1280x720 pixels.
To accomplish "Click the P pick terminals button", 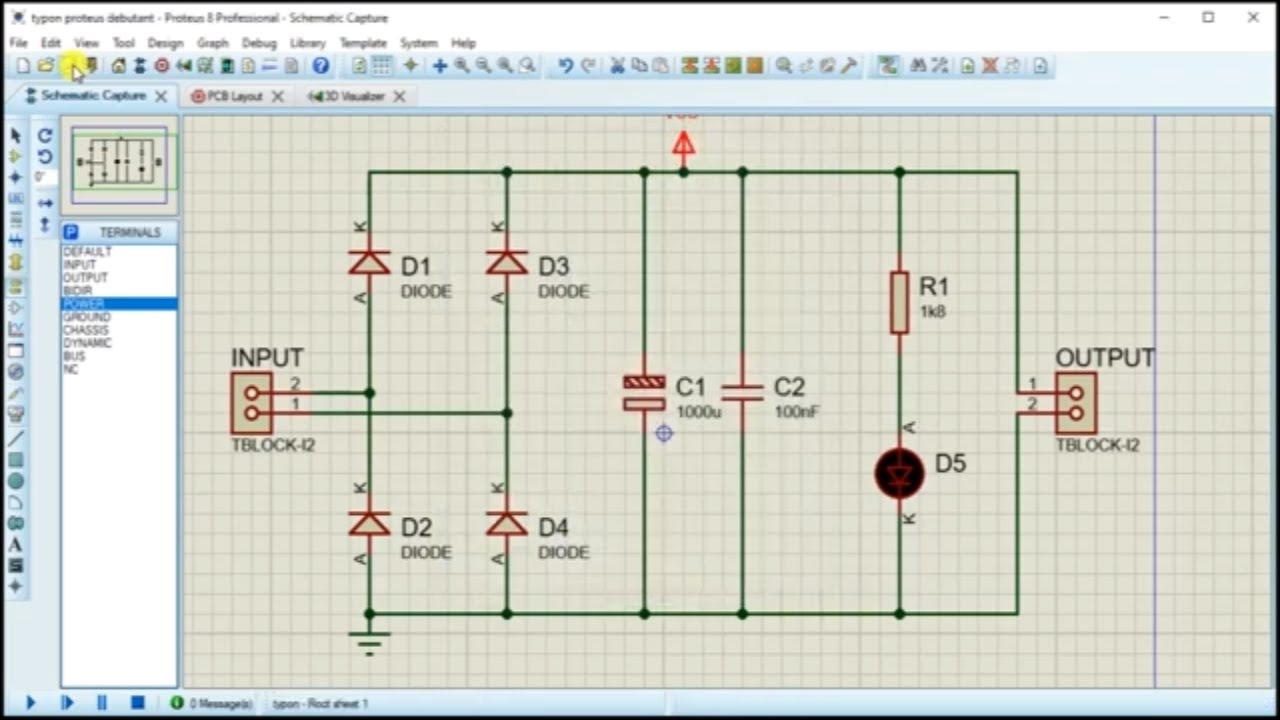I will pos(70,232).
